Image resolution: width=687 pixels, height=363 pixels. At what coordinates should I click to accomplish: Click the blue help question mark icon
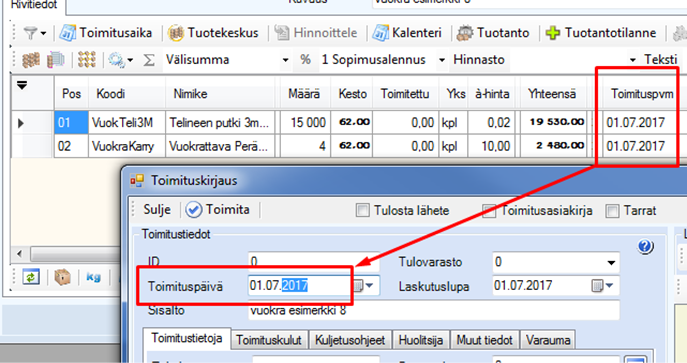coord(645,247)
